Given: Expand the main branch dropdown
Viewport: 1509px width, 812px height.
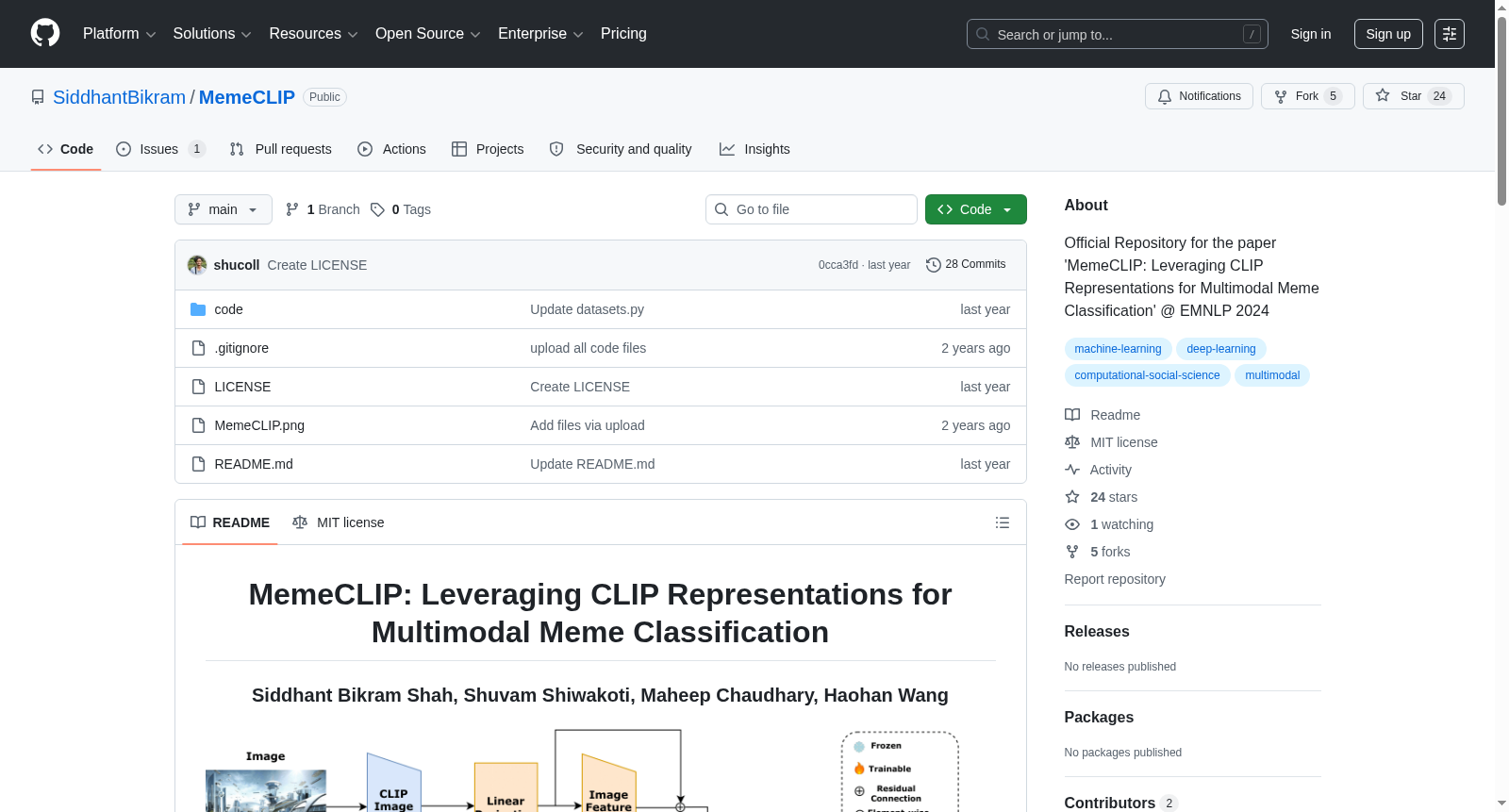Looking at the screenshot, I should click(x=224, y=209).
